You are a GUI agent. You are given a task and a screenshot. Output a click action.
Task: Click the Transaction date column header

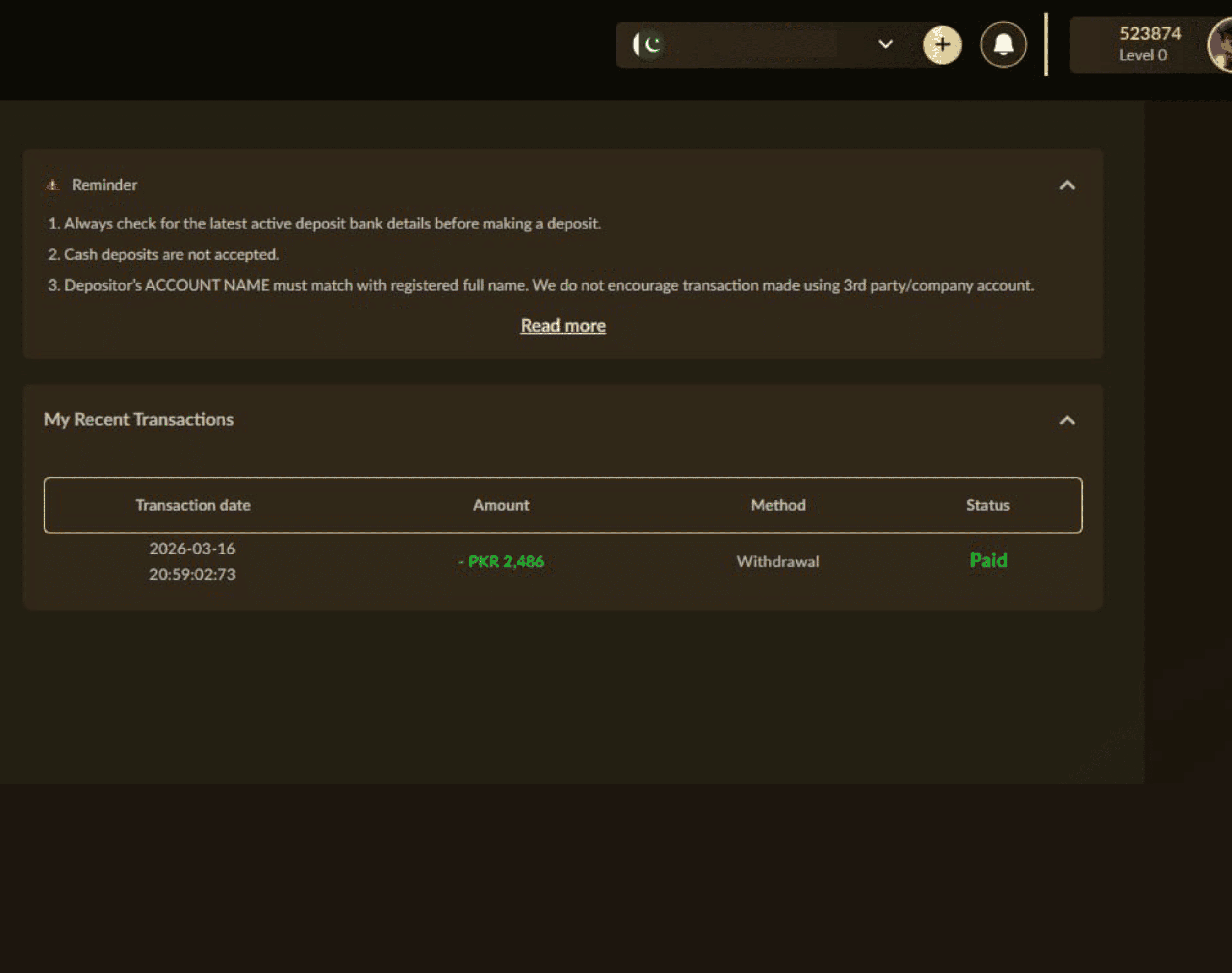(193, 505)
